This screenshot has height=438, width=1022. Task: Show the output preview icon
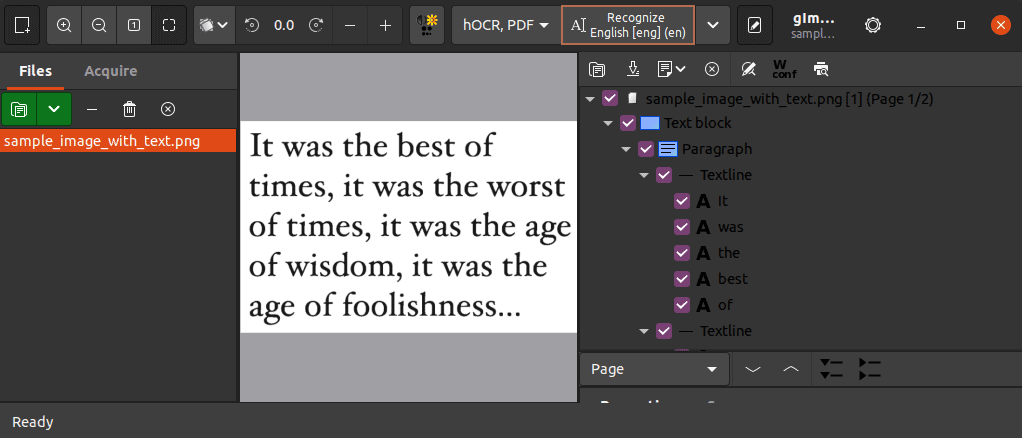pos(821,69)
